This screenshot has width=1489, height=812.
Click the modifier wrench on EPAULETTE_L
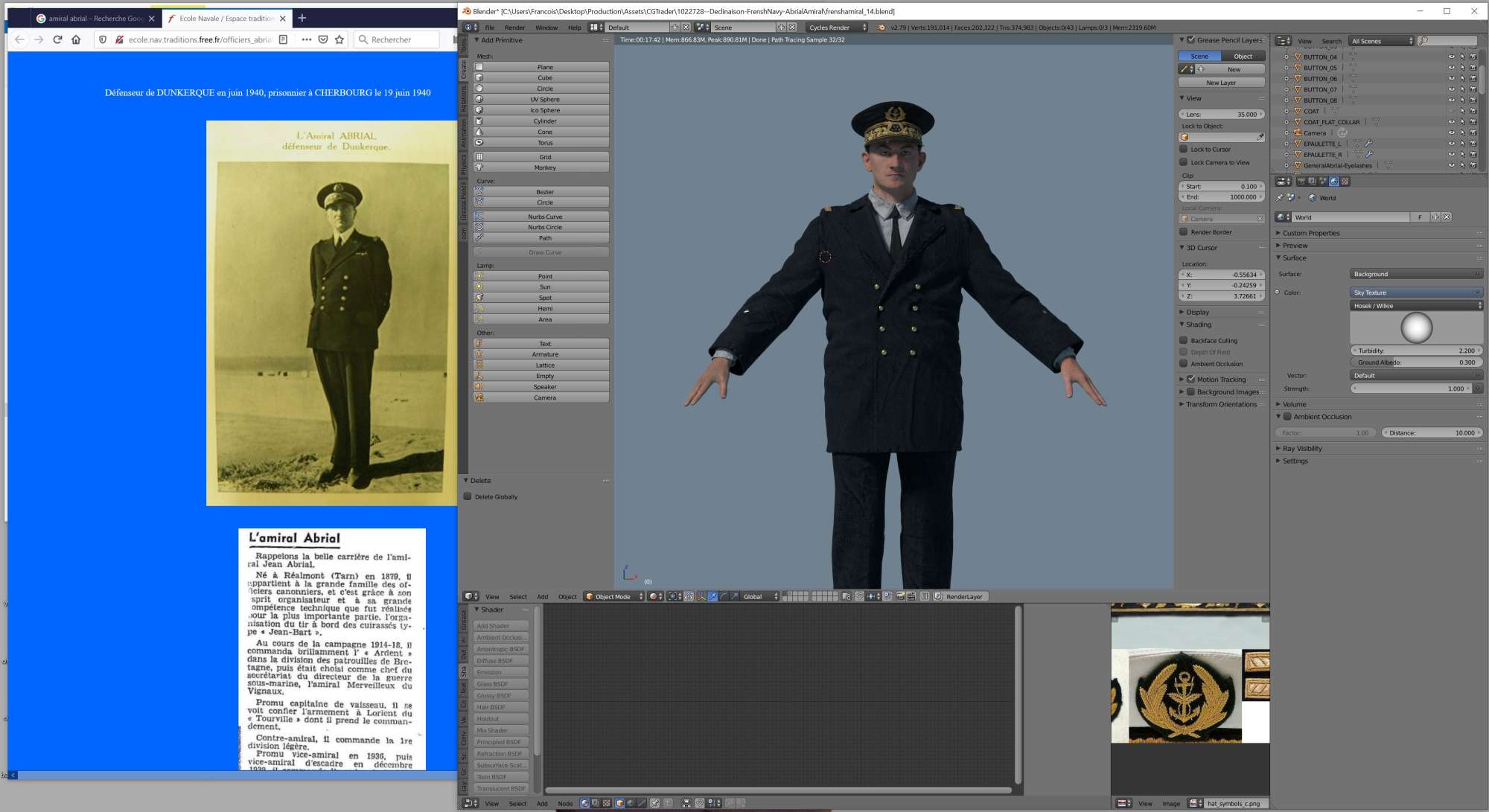pos(1368,144)
